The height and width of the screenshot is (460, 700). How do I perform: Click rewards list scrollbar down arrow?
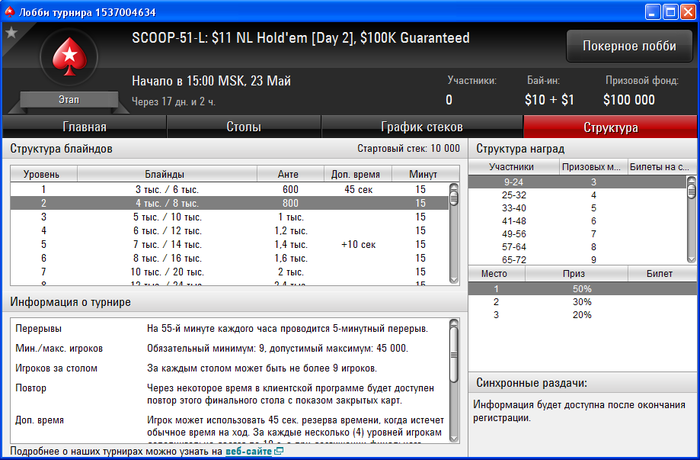pyautogui.click(x=691, y=258)
